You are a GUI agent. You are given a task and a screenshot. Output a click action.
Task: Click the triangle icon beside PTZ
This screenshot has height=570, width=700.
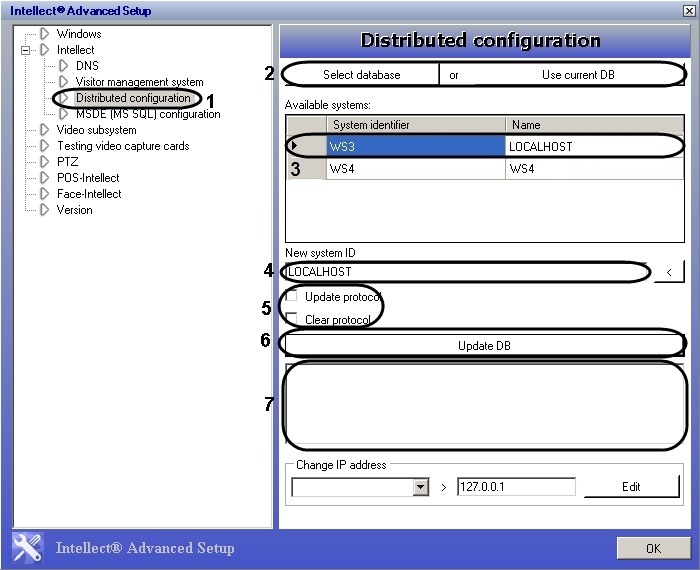point(44,162)
